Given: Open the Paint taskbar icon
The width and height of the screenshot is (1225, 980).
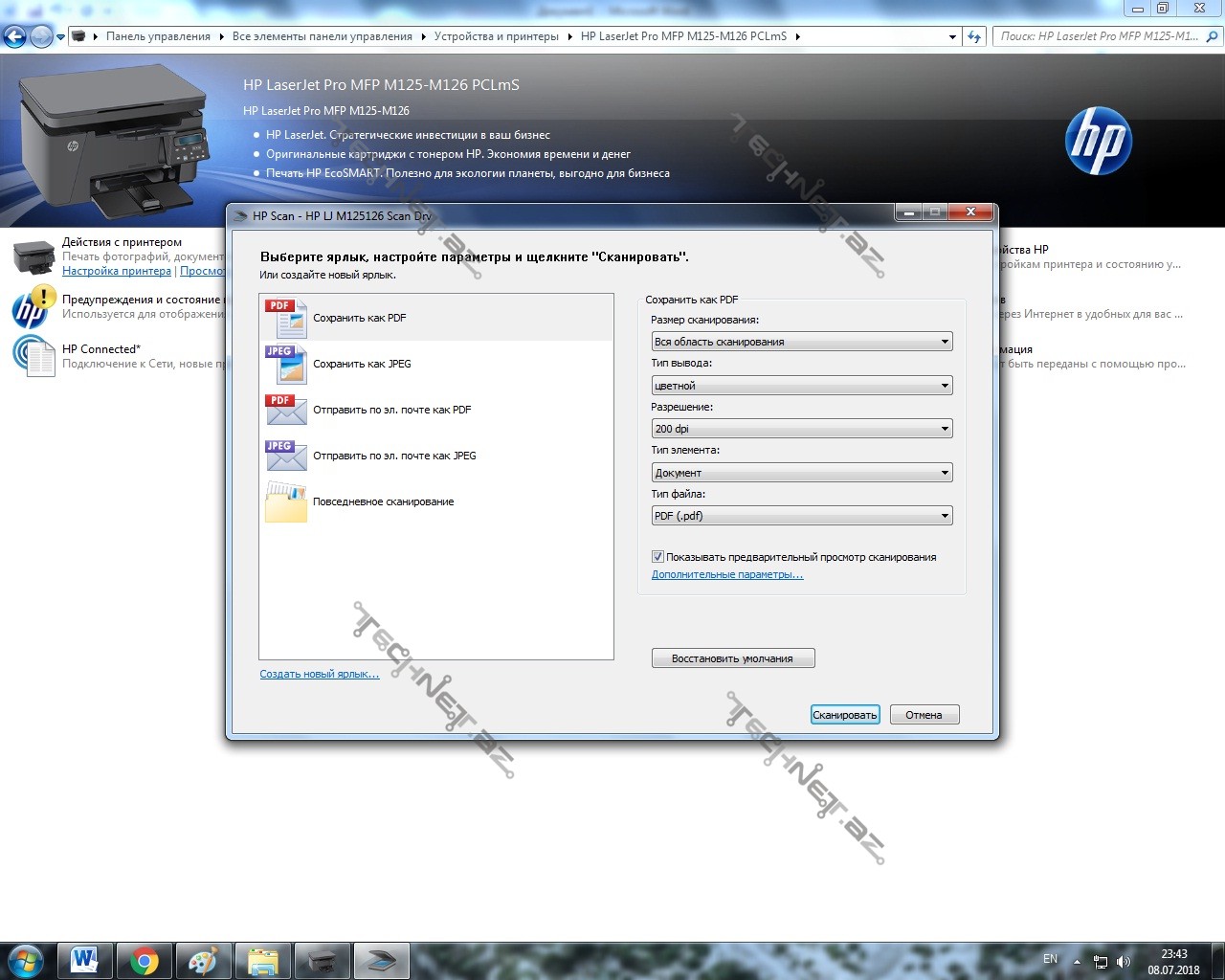Looking at the screenshot, I should click(203, 960).
